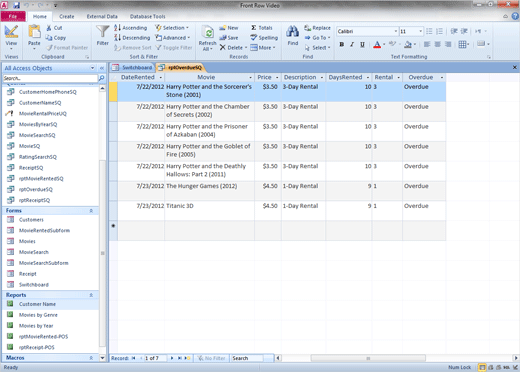This screenshot has height=372, width=520.
Task: Click the No Filter indicator
Action: click(211, 358)
